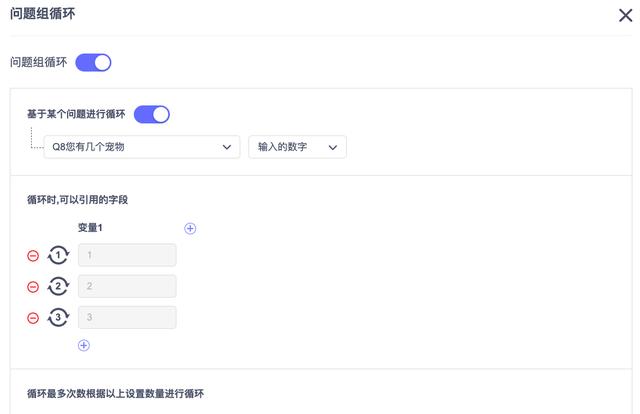Open the Q8您有几个宠物 question dropdown

coord(142,147)
